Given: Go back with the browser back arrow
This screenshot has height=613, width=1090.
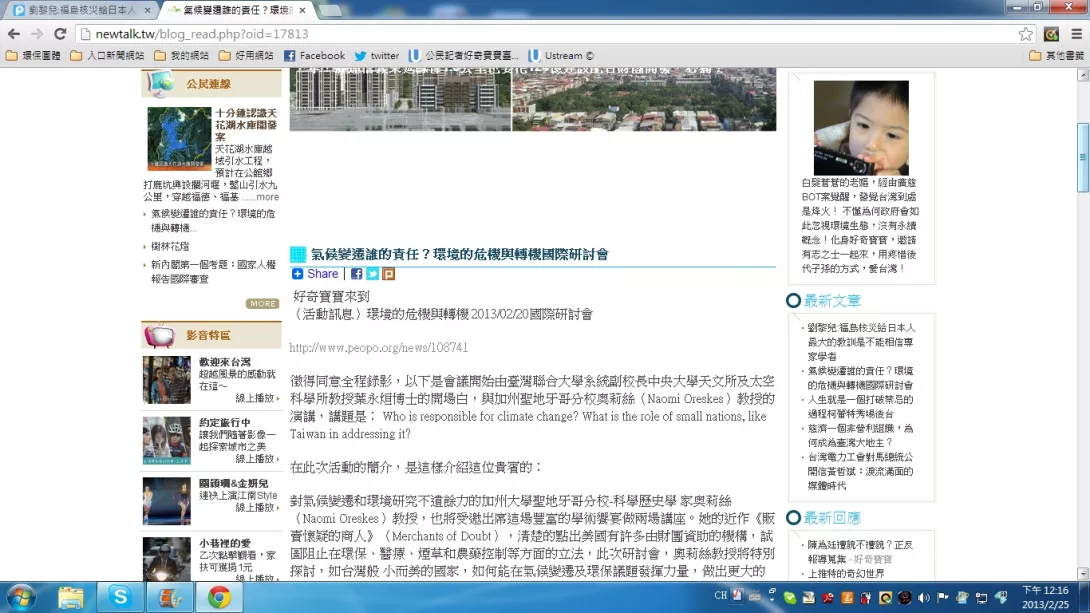Looking at the screenshot, I should [14, 33].
